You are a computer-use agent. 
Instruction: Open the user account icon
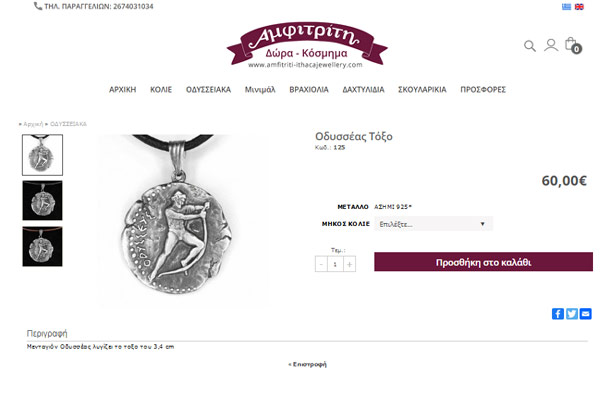pyautogui.click(x=550, y=45)
